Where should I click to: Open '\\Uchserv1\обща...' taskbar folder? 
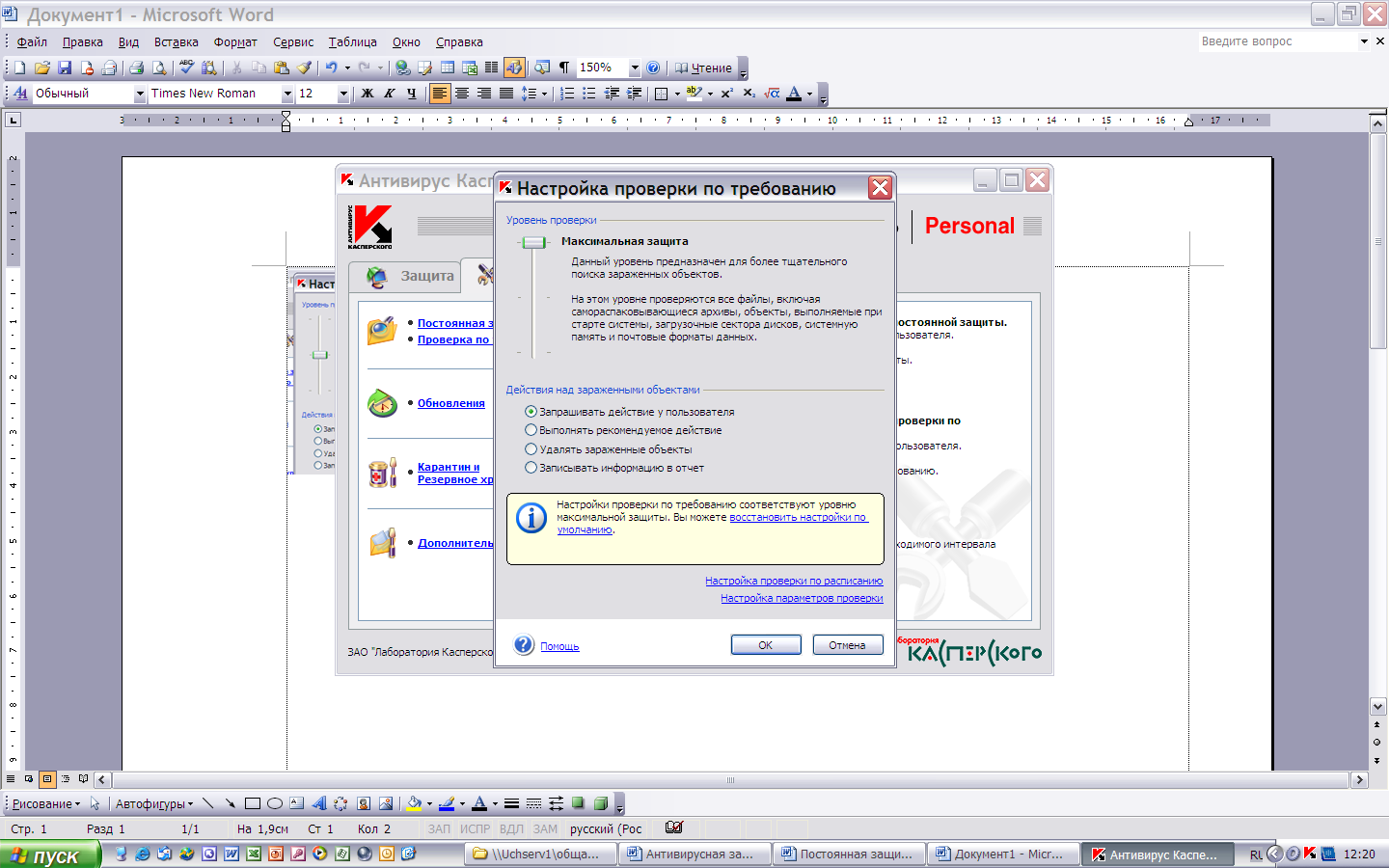pyautogui.click(x=539, y=854)
